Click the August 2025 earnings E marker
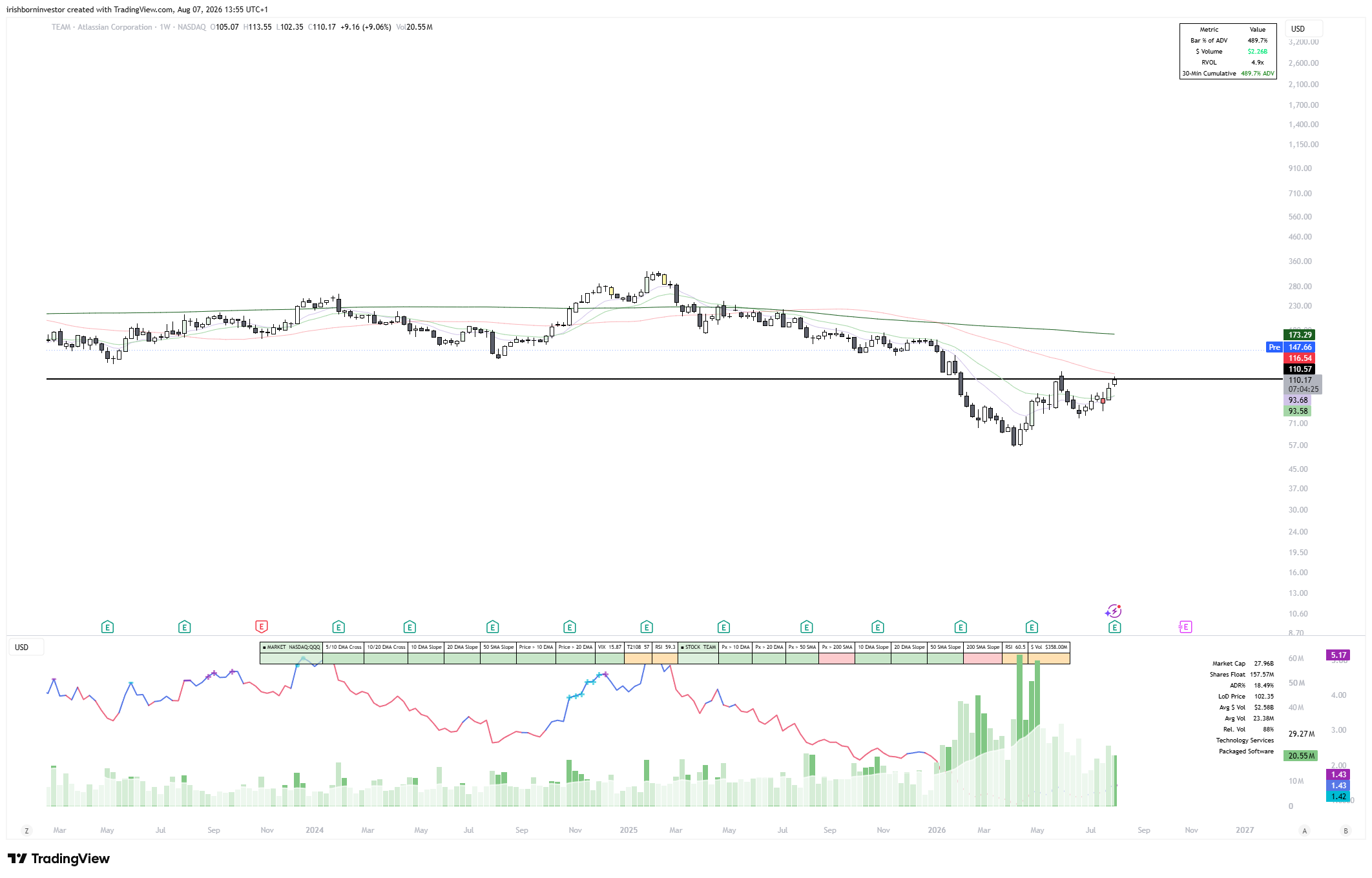This screenshot has width=1372, height=878. pos(806,627)
